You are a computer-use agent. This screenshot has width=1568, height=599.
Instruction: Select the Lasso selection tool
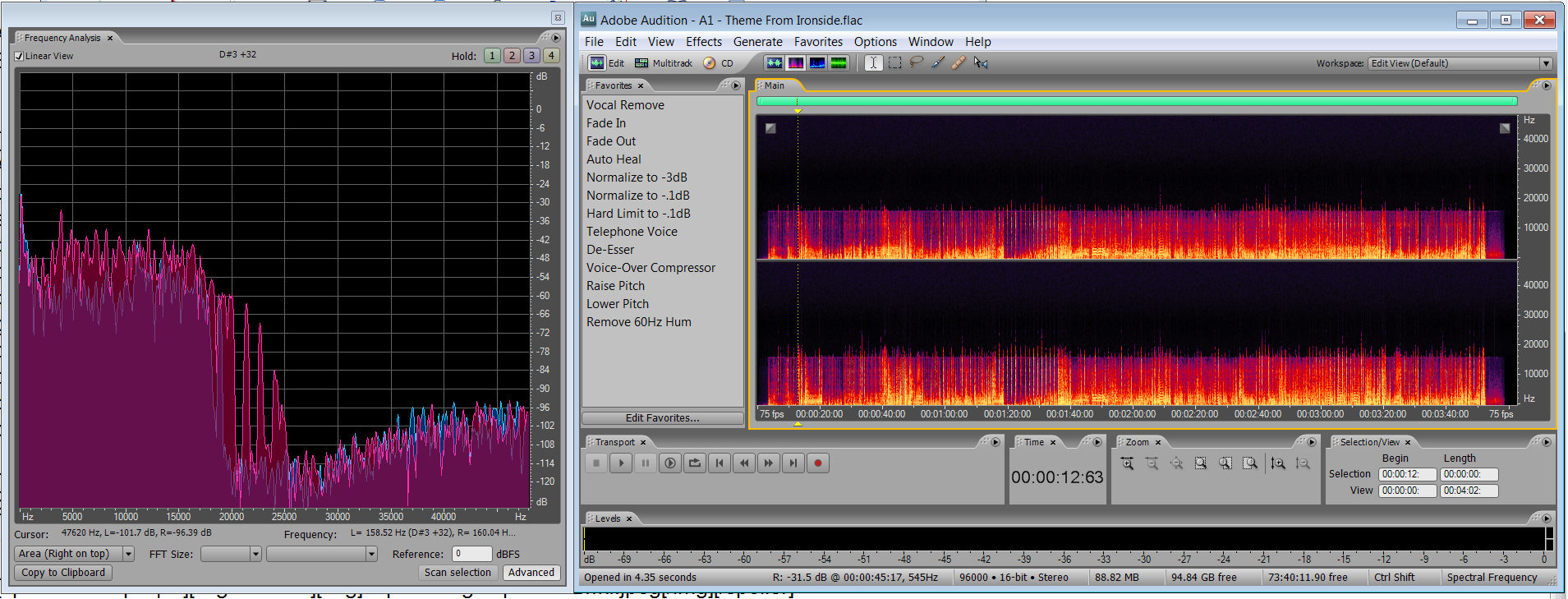coord(916,62)
